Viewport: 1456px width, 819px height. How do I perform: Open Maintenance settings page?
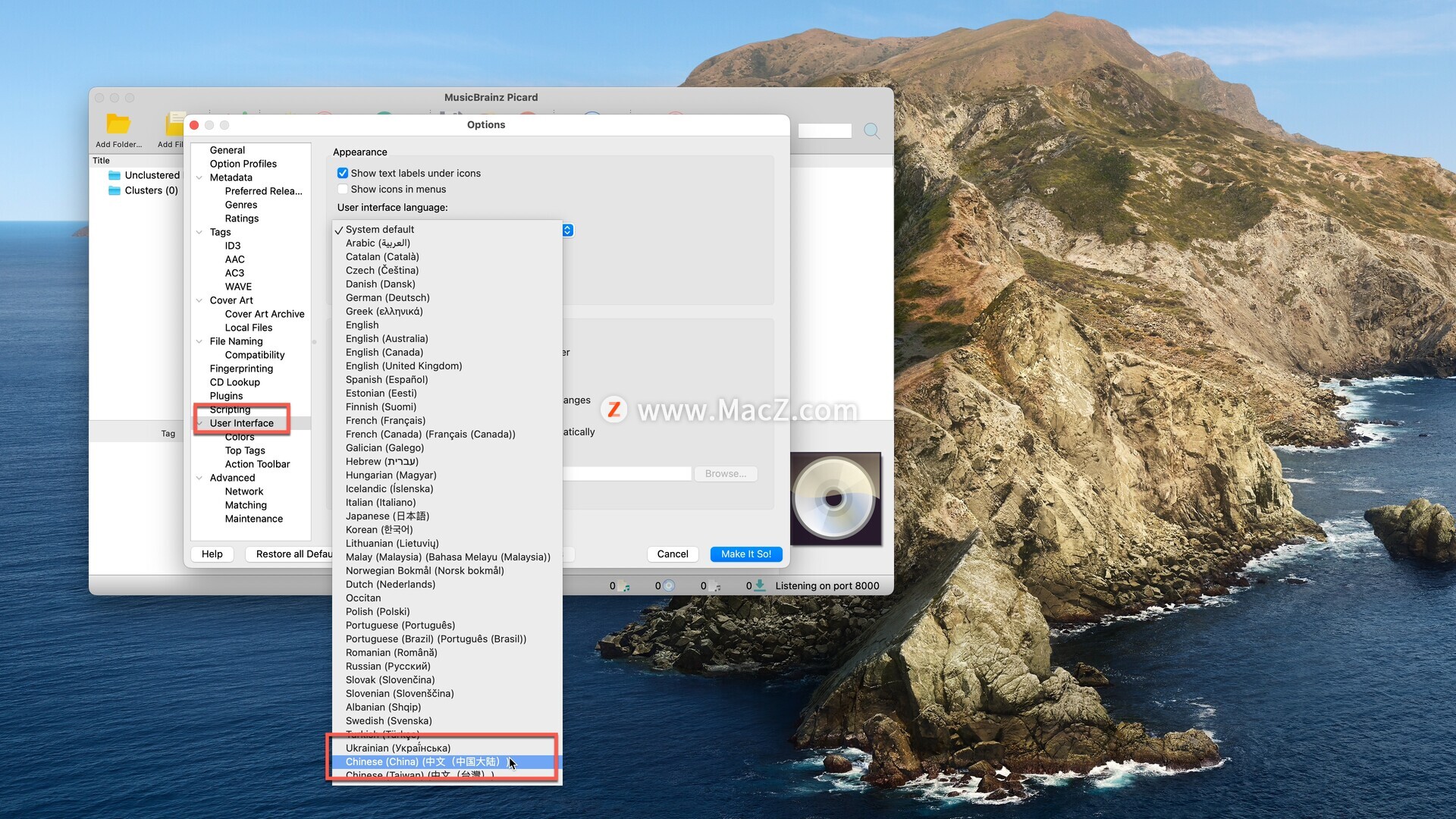click(254, 519)
